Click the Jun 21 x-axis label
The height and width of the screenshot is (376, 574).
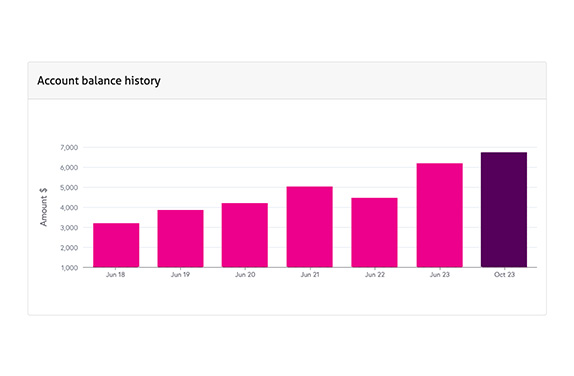click(x=310, y=275)
